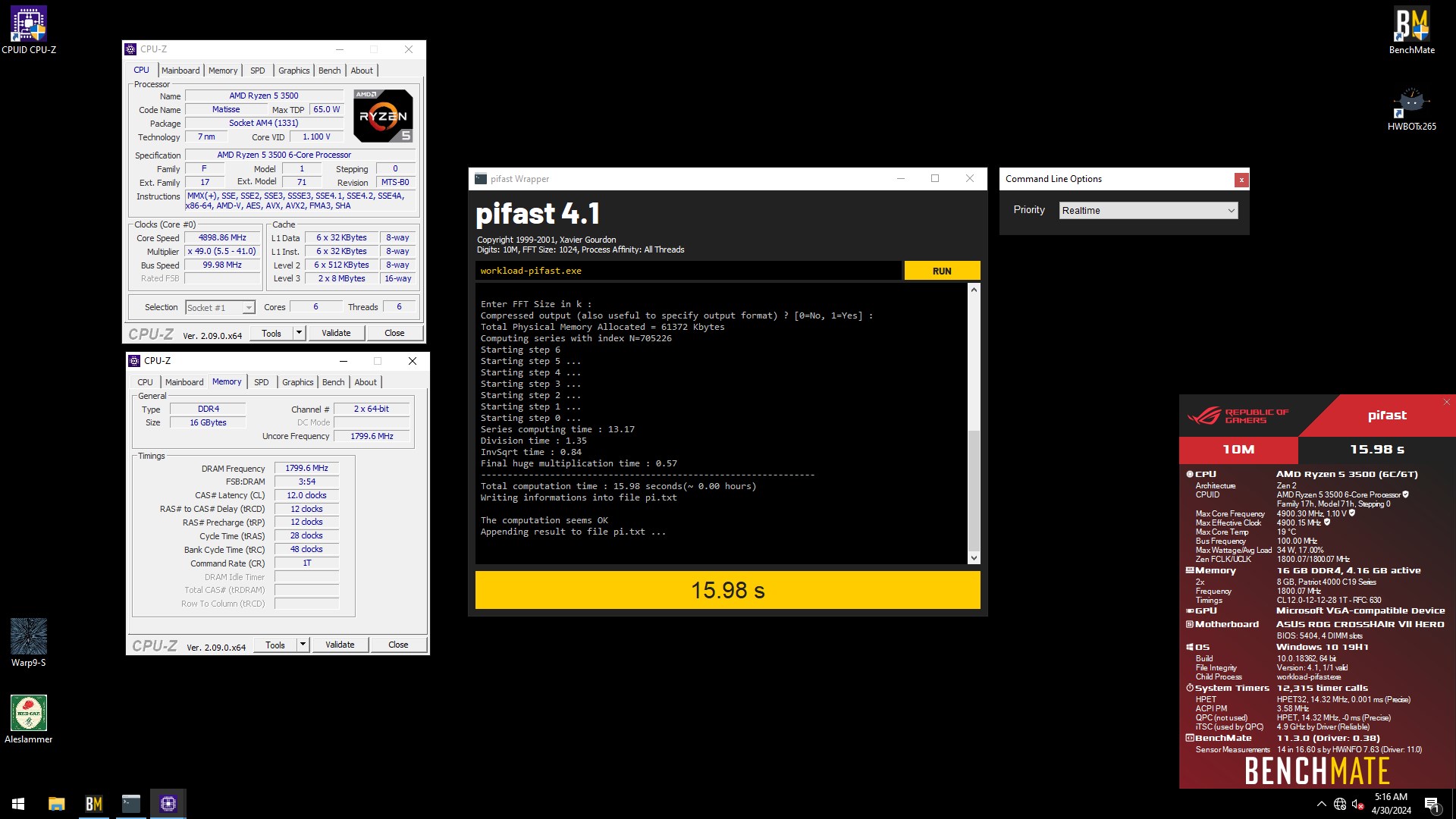Click the Command Rate value 1T
The height and width of the screenshot is (819, 1456).
click(306, 563)
